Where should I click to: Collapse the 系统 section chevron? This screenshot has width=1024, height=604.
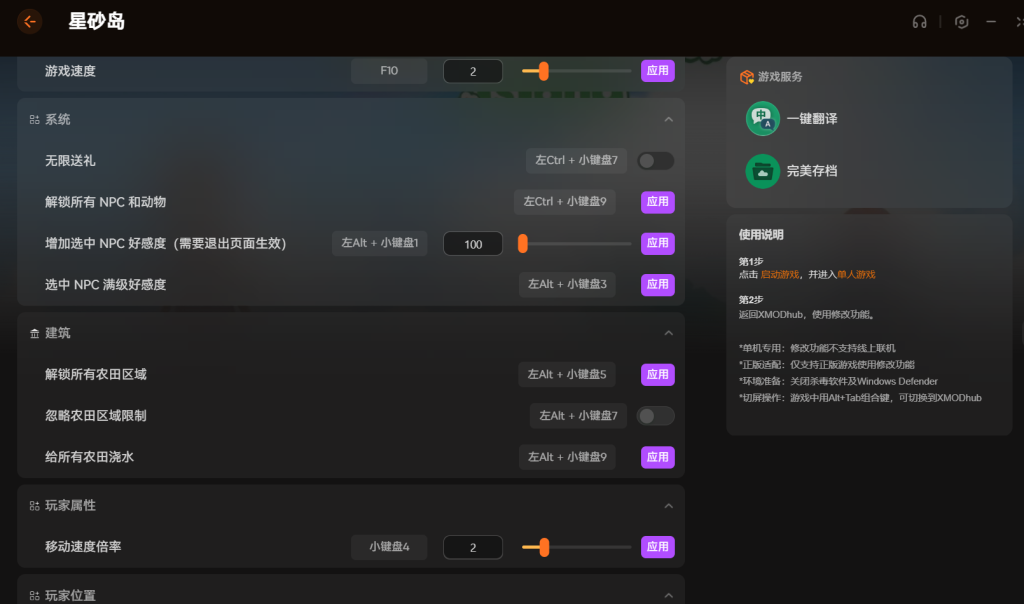(668, 120)
